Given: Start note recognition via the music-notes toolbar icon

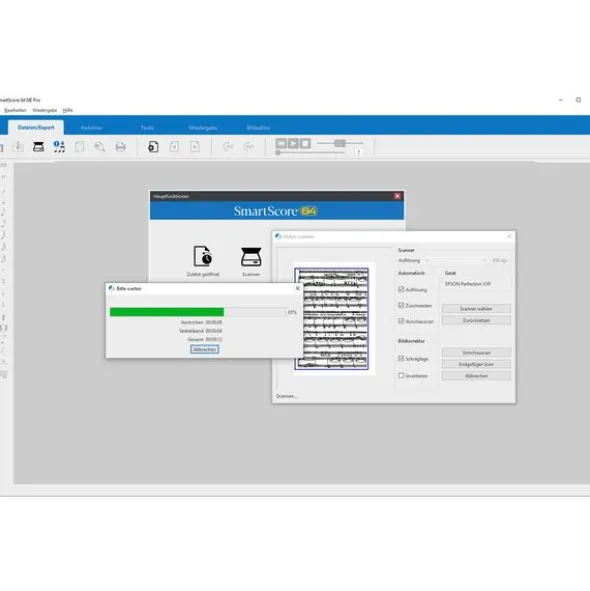Looking at the screenshot, I should tap(59, 147).
